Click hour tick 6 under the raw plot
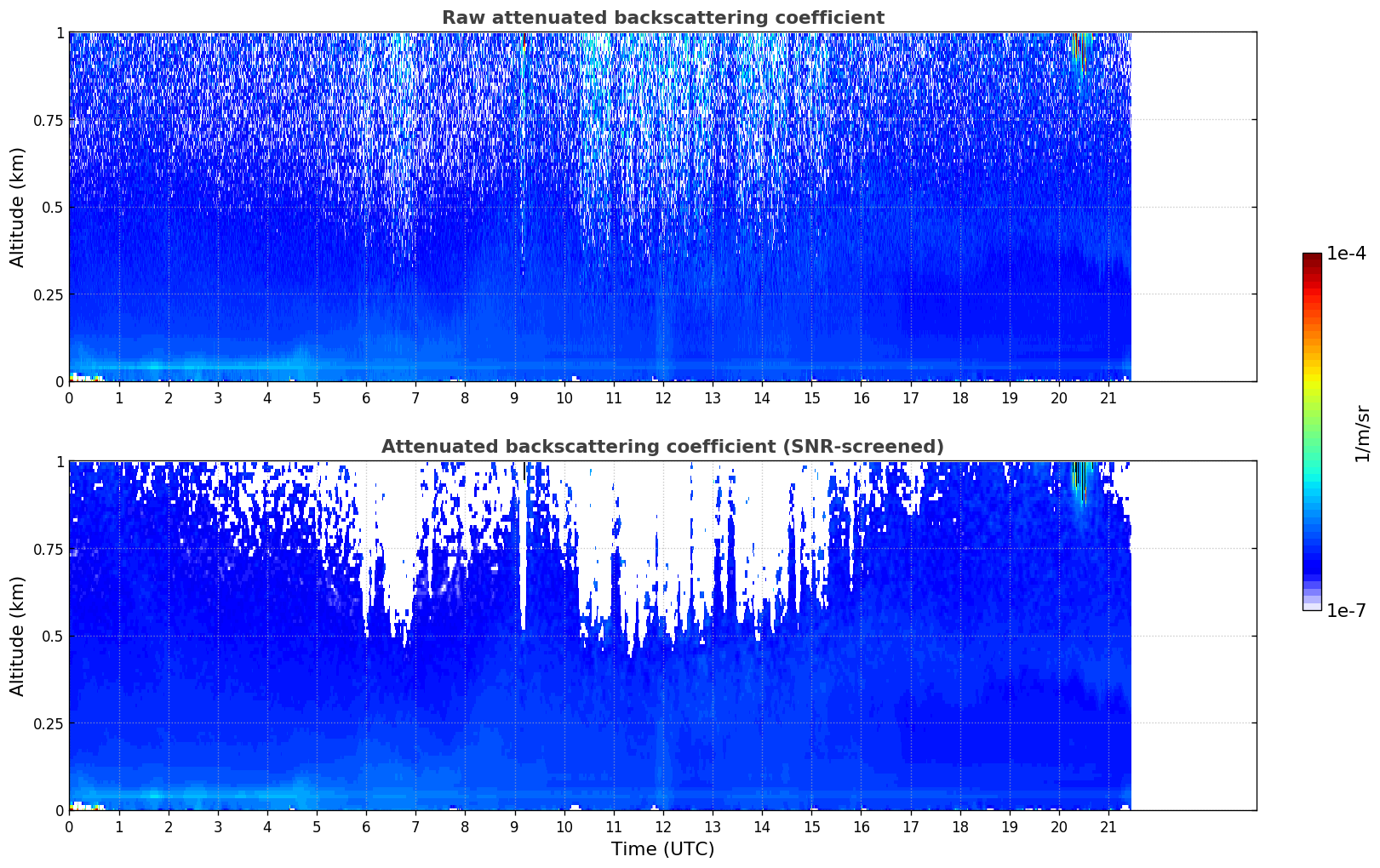1380x868 pixels. (x=366, y=397)
